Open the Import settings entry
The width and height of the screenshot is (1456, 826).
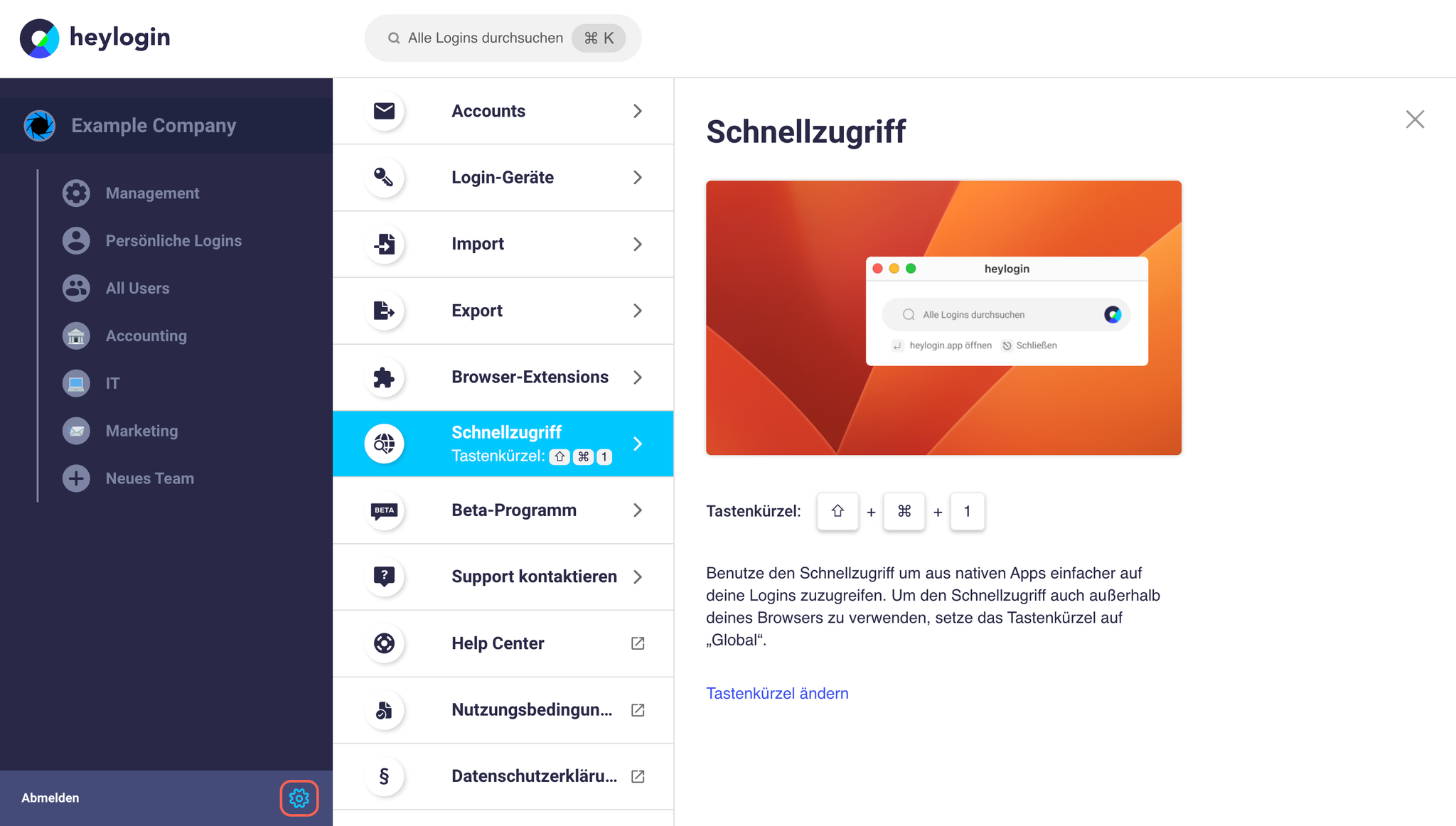pos(503,245)
